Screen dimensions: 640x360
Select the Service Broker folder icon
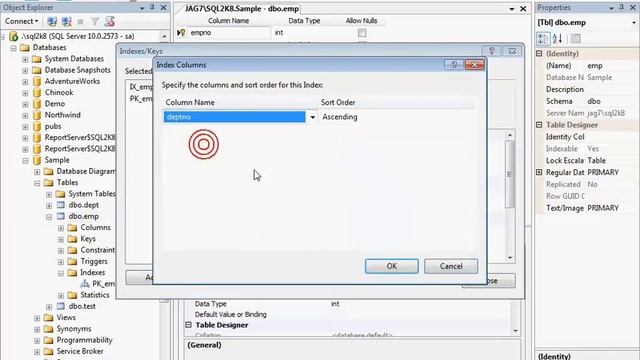tap(49, 351)
